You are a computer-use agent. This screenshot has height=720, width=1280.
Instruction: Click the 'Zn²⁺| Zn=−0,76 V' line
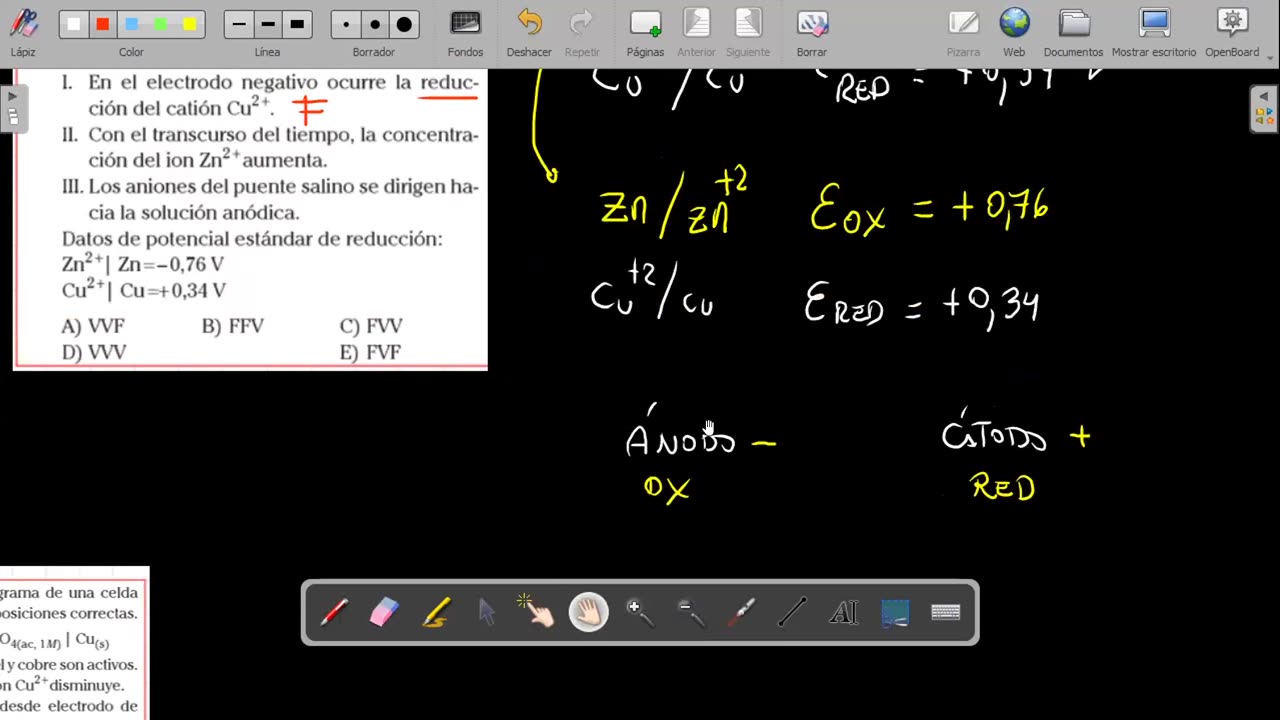coord(142,264)
